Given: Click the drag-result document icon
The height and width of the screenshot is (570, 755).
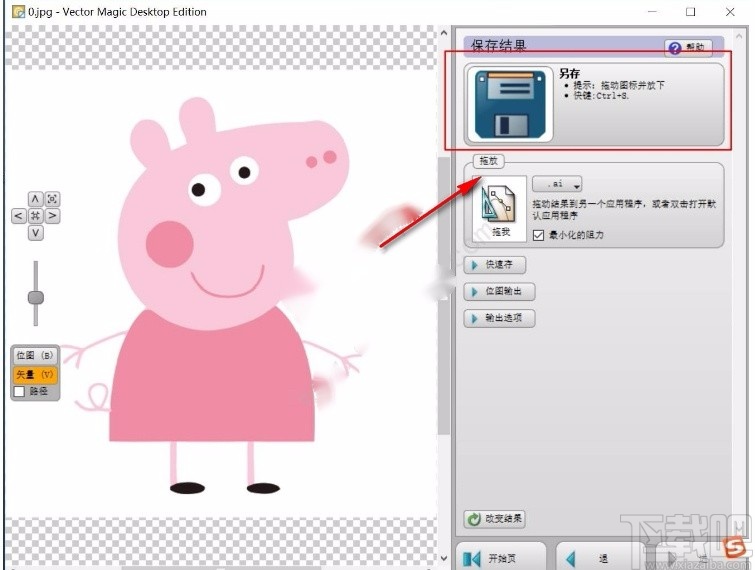Looking at the screenshot, I should [499, 208].
